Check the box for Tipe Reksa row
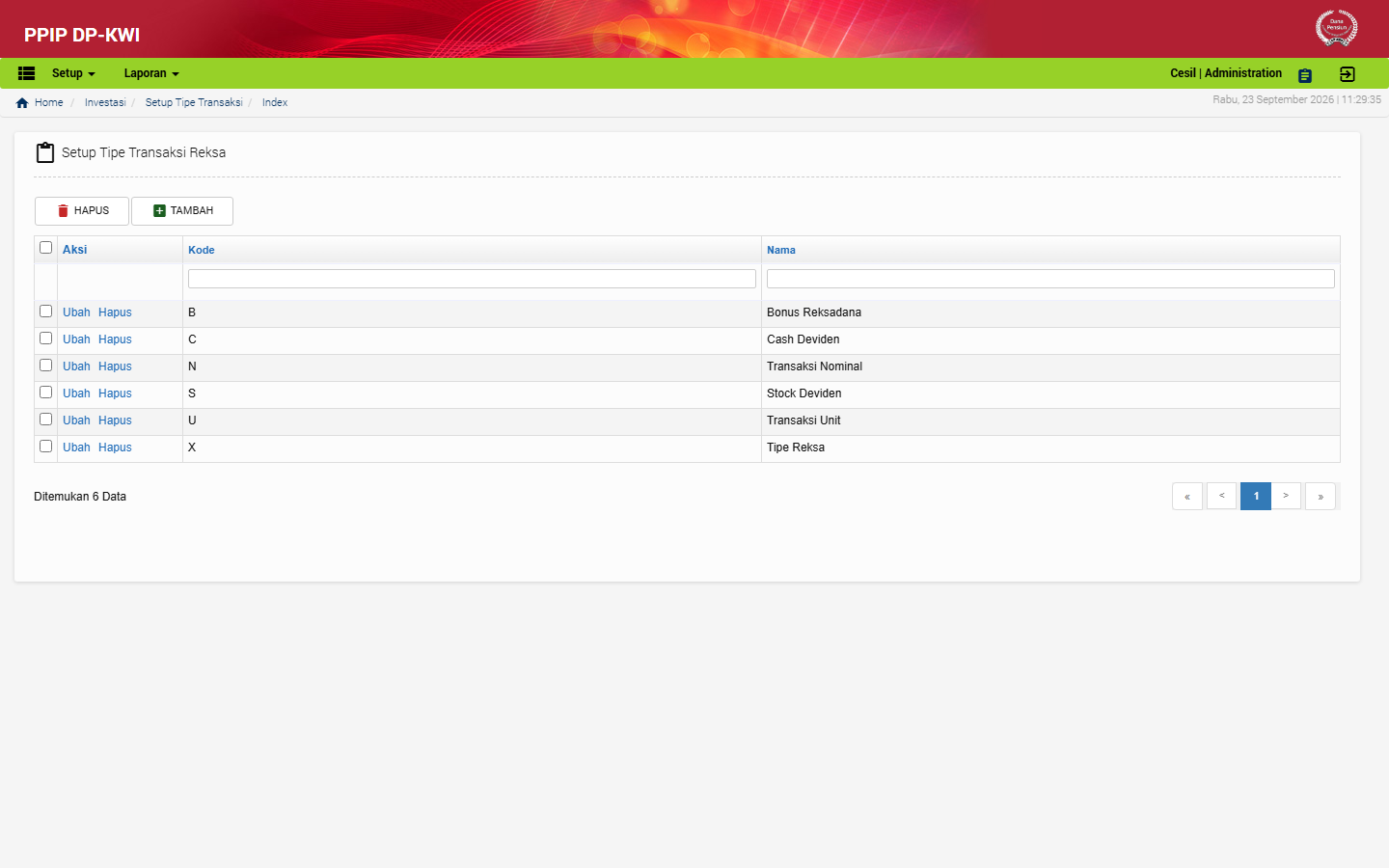This screenshot has width=1389, height=868. 45,447
